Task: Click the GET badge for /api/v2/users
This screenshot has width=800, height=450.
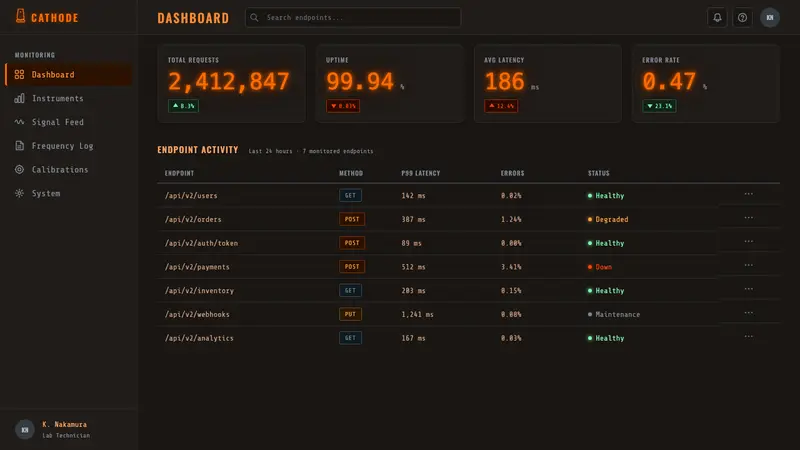Action: click(351, 195)
